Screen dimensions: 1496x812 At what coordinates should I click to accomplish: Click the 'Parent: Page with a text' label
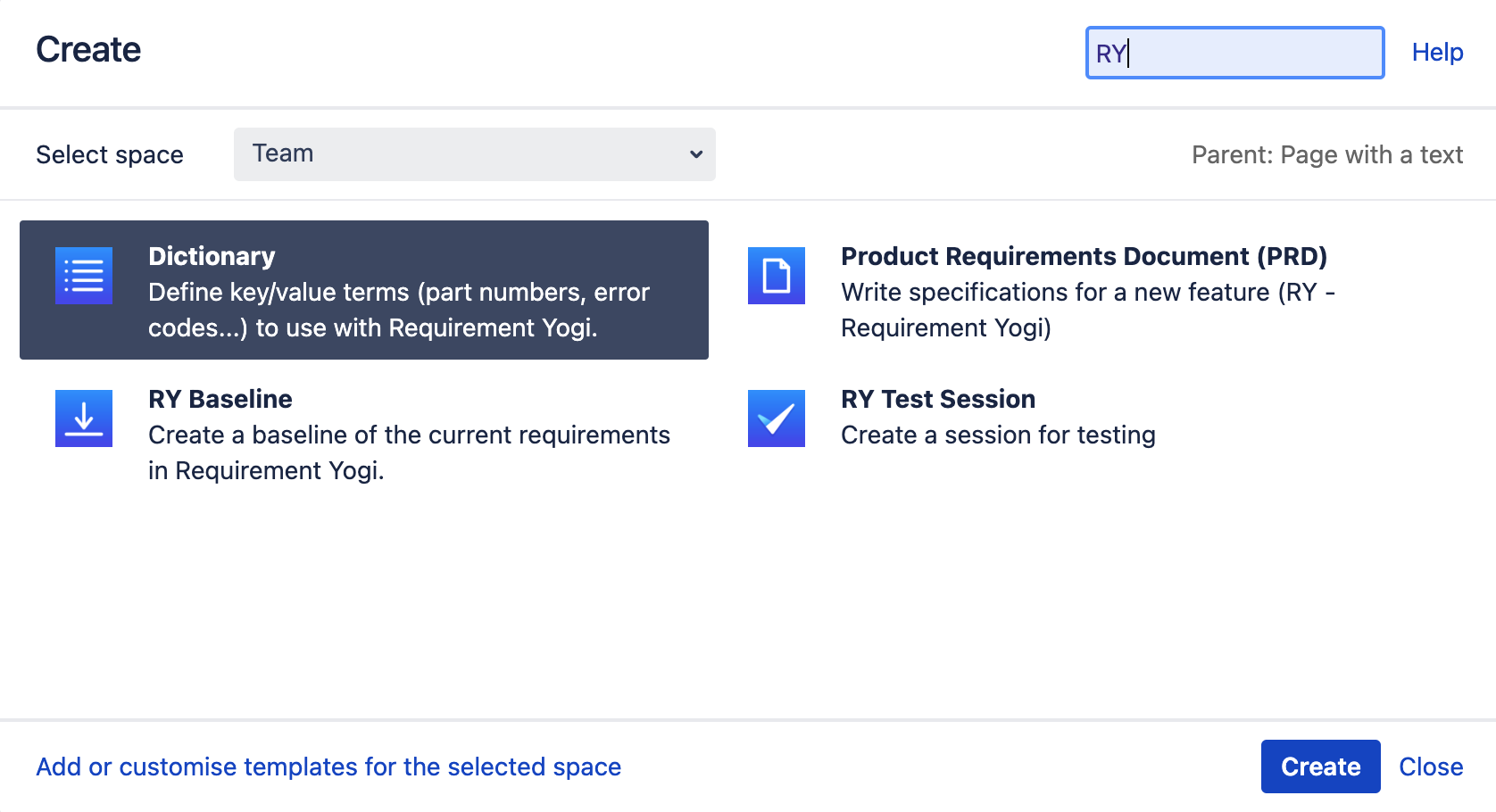1326,154
